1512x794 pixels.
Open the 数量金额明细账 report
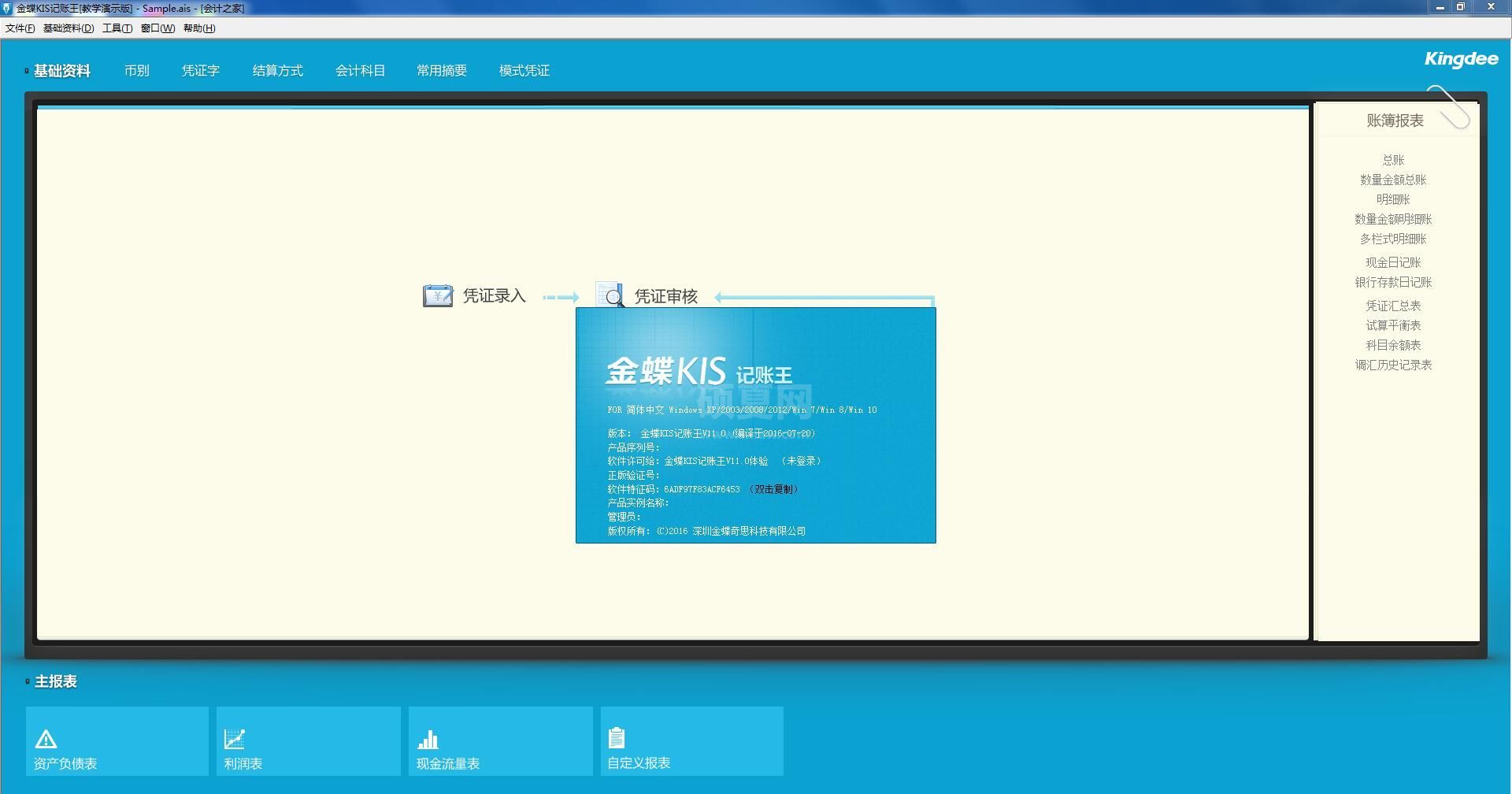(x=1393, y=219)
